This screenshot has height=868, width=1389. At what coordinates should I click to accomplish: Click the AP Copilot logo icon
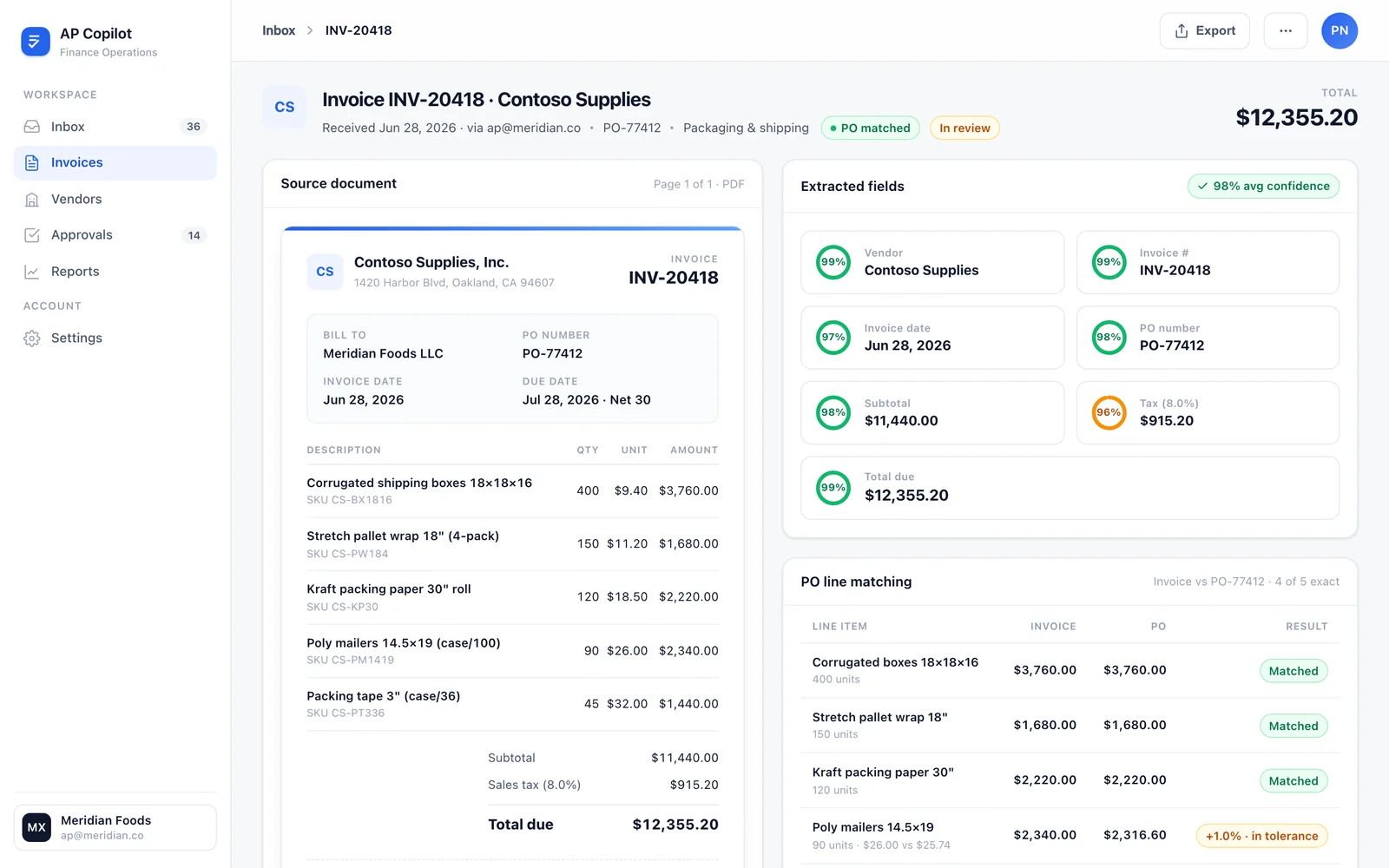pos(36,41)
